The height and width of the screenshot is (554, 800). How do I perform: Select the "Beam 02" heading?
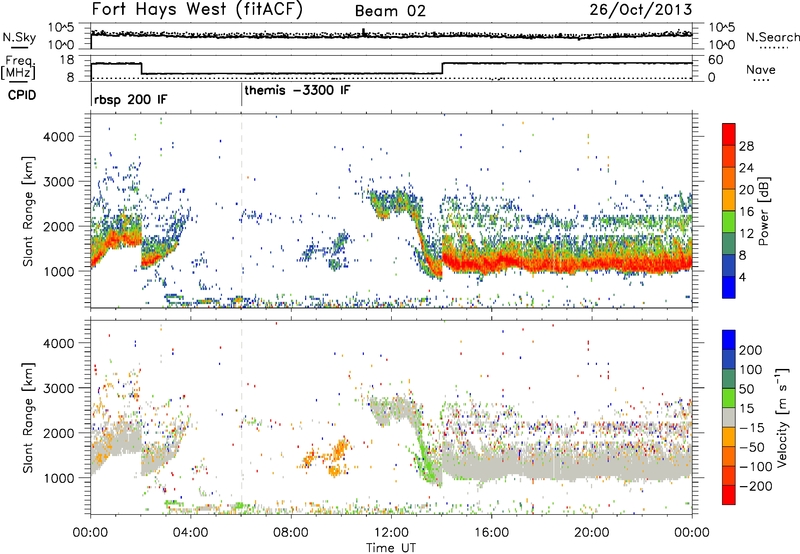coord(390,11)
